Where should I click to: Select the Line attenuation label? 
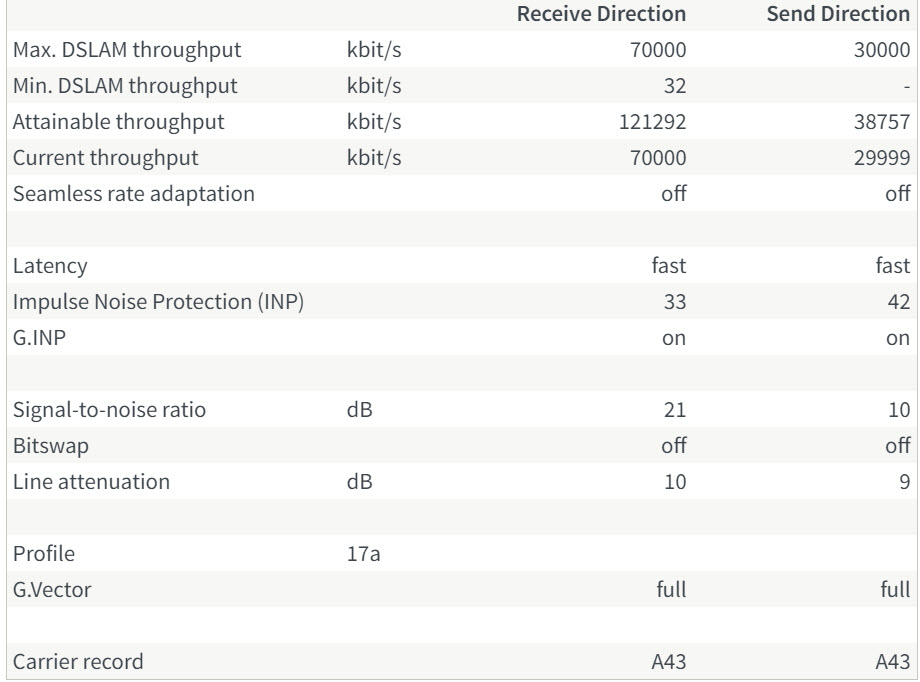coord(91,481)
